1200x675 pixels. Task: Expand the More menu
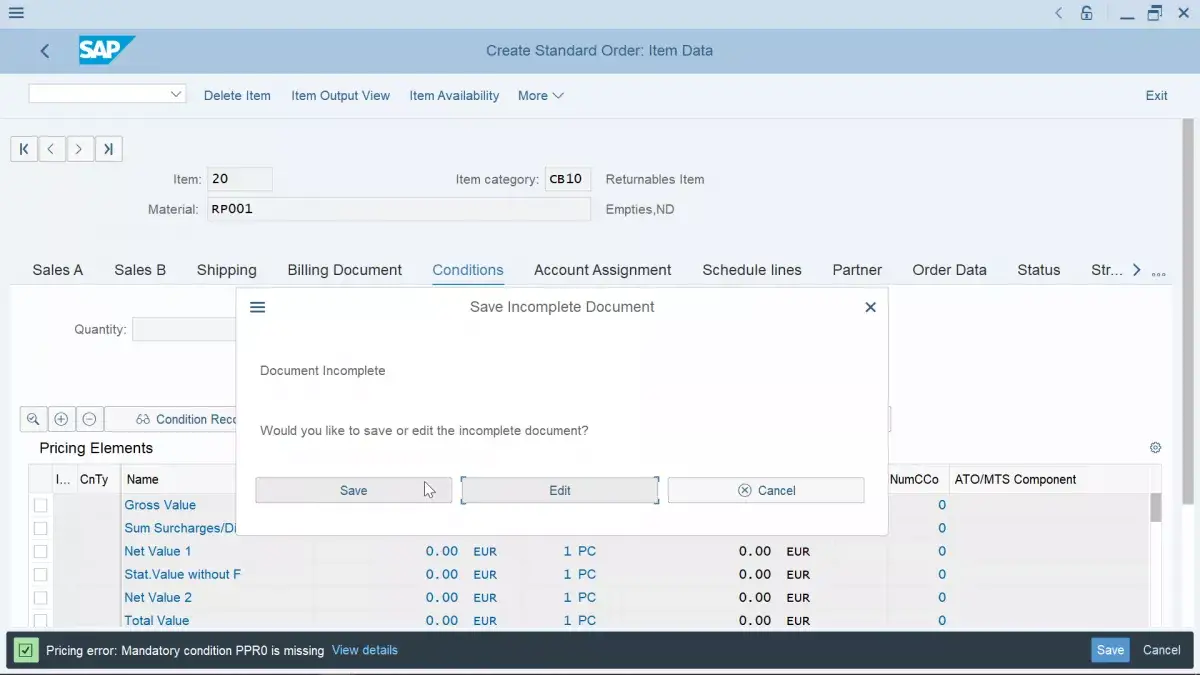541,96
